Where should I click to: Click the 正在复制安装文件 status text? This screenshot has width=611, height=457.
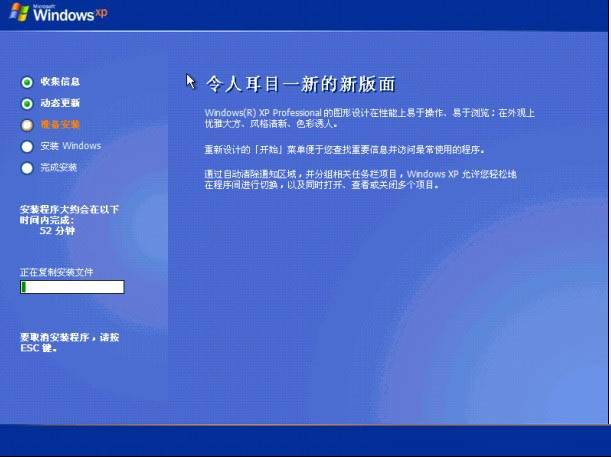pos(57,271)
